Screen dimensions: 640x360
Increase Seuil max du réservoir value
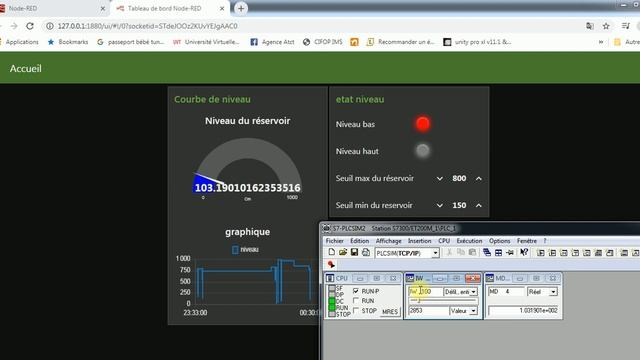pyautogui.click(x=479, y=178)
